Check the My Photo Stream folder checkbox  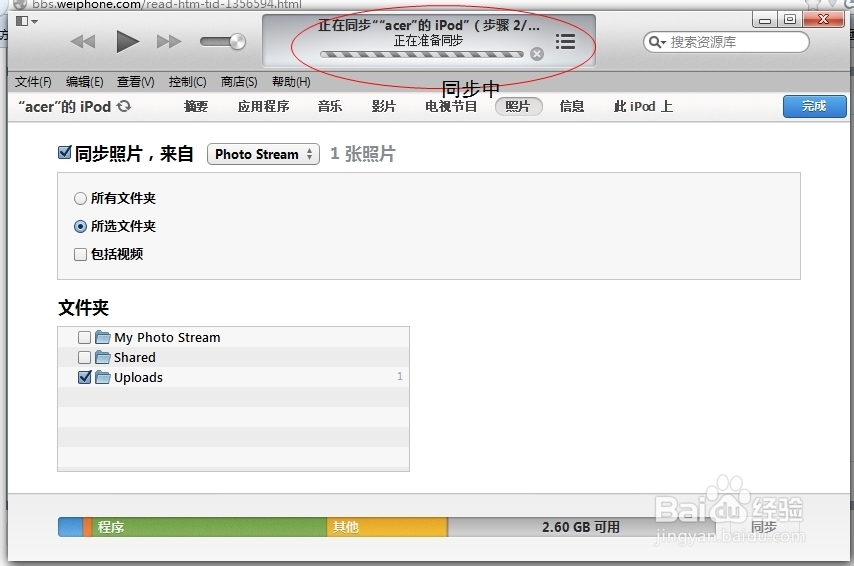click(x=84, y=338)
